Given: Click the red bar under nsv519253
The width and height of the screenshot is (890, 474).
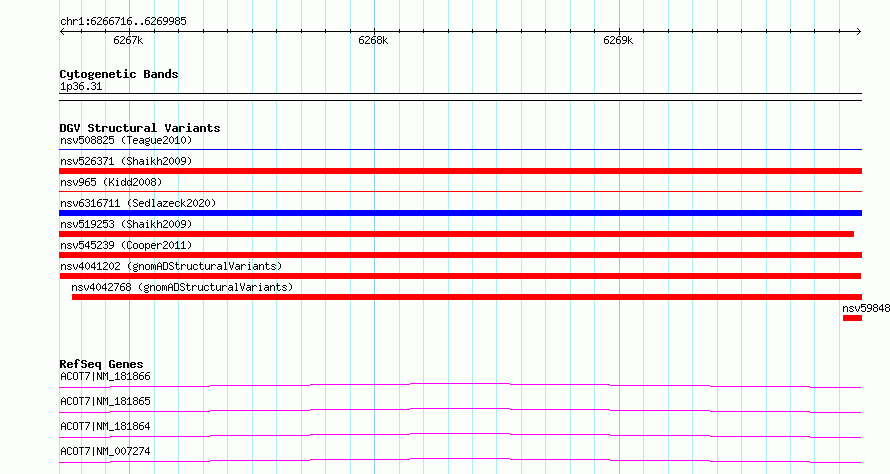Looking at the screenshot, I should pos(456,234).
